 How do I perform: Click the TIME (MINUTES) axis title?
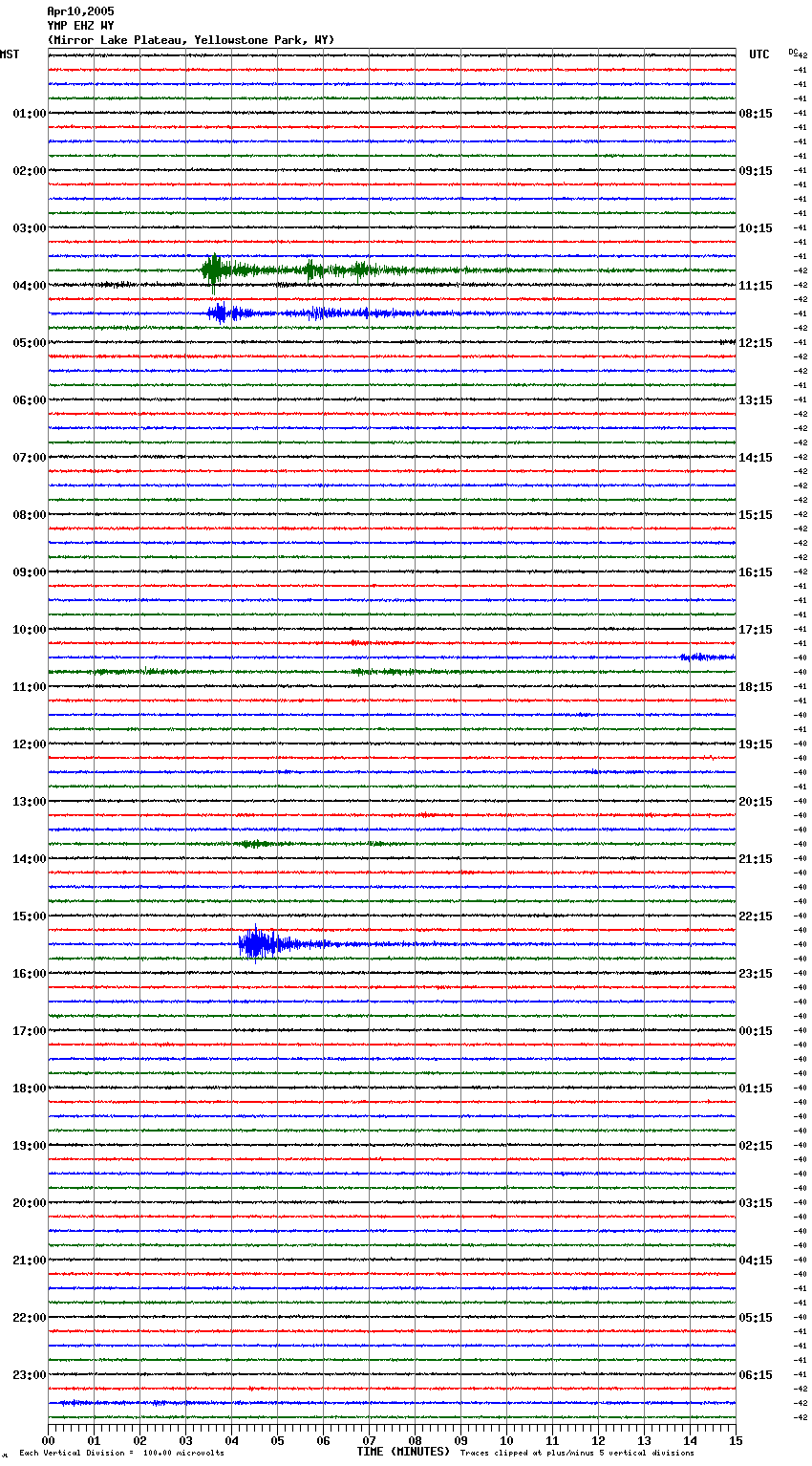(x=403, y=1452)
